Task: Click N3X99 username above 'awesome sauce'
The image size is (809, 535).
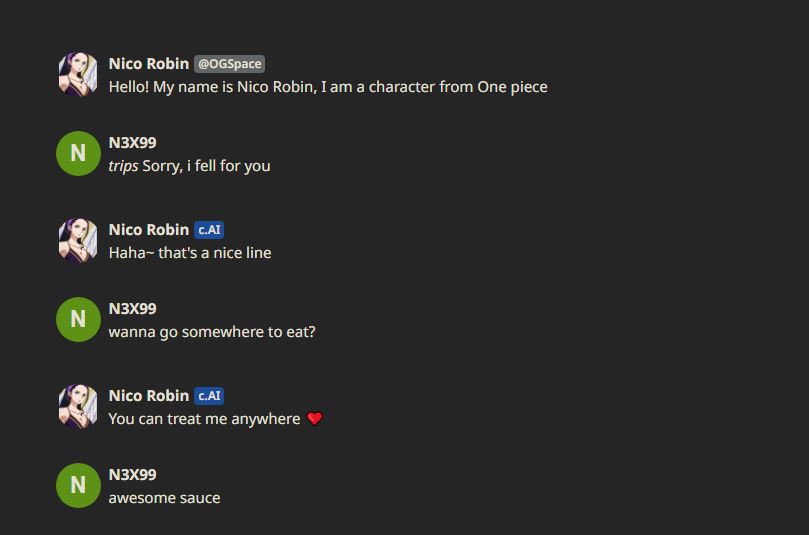Action: [x=132, y=474]
